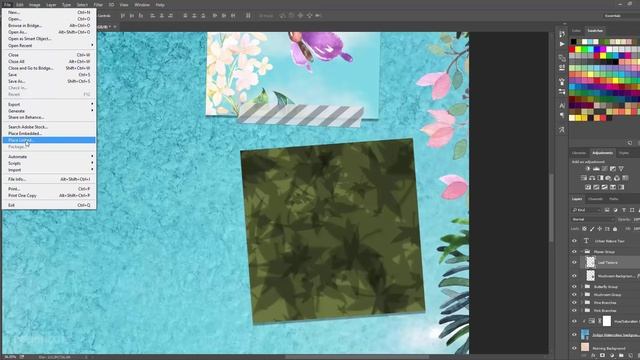Open the Window menu
The height and width of the screenshot is (360, 640).
[142, 4]
